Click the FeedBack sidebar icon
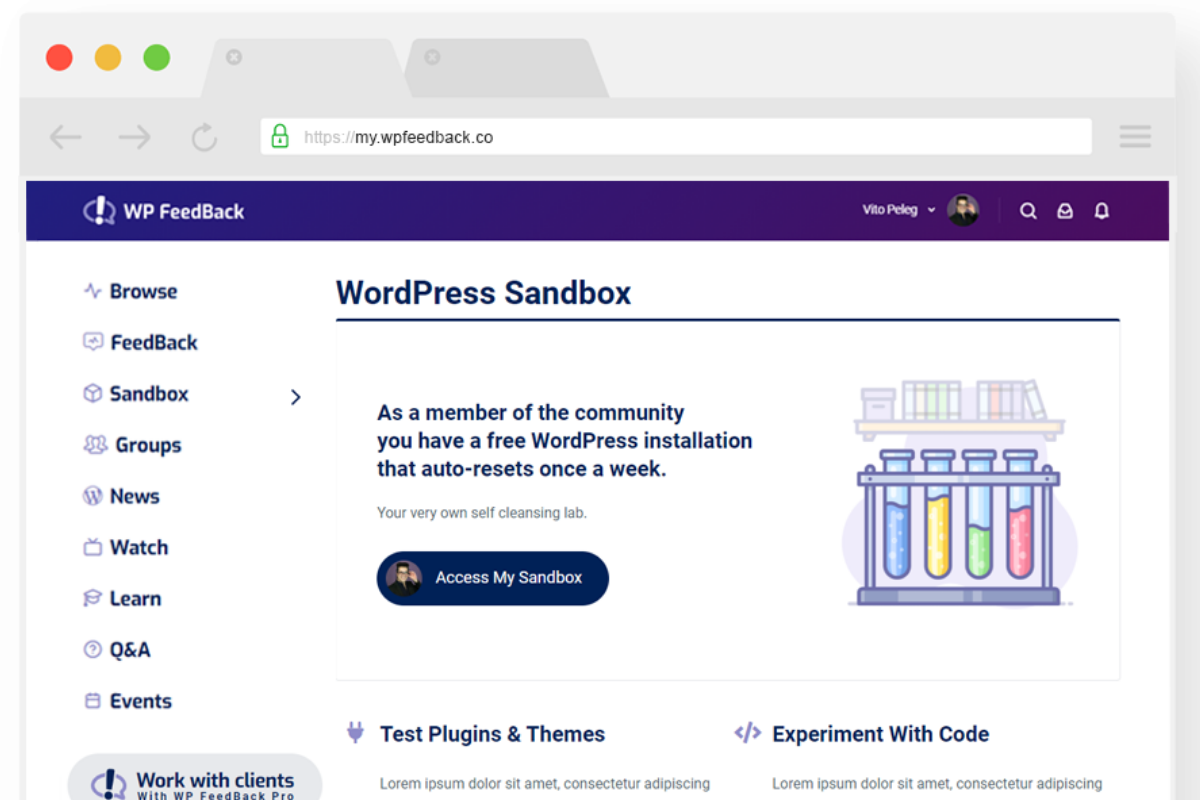Viewport: 1200px width, 800px height. [x=93, y=342]
